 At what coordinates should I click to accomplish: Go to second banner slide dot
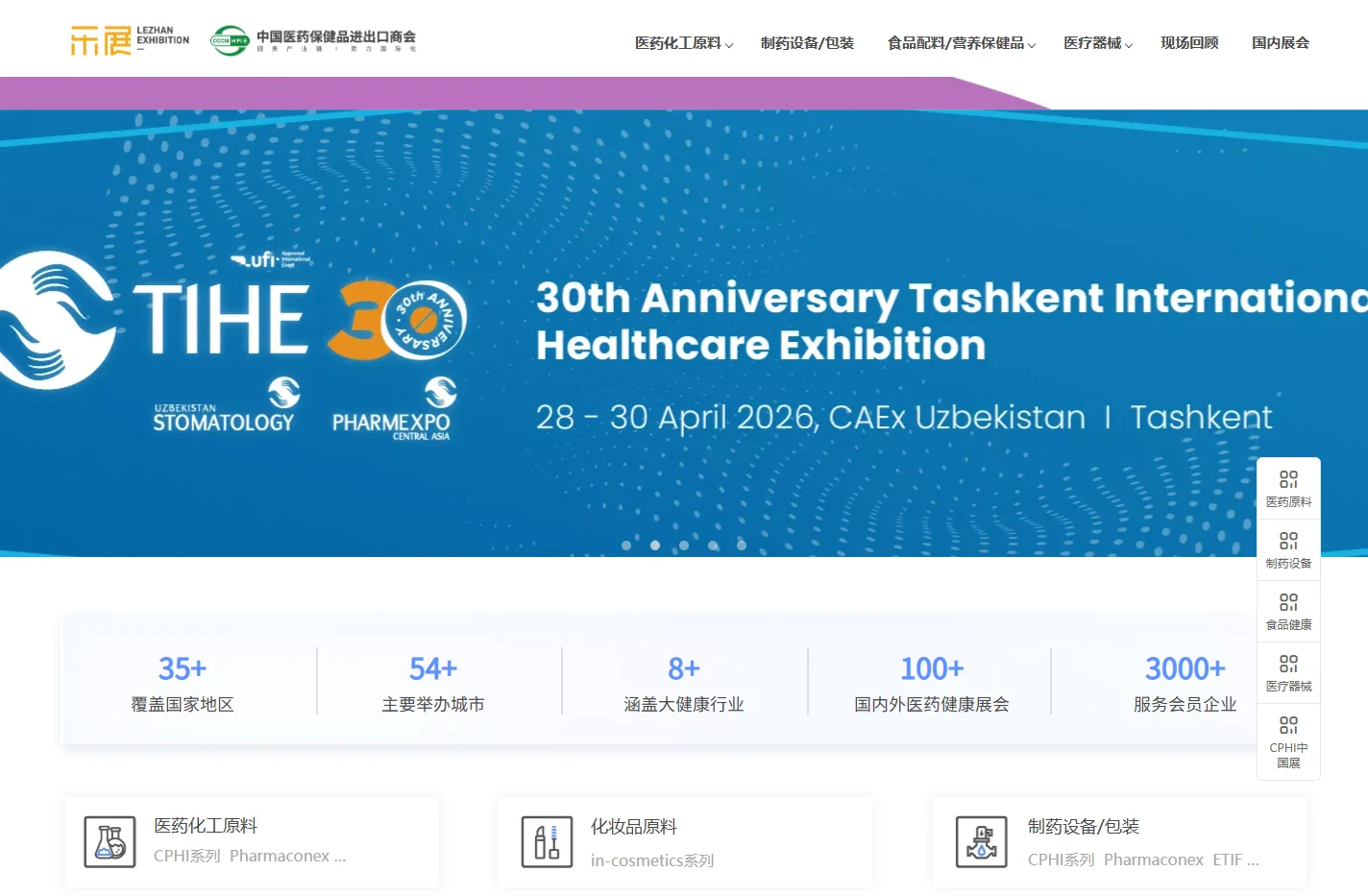pos(655,545)
